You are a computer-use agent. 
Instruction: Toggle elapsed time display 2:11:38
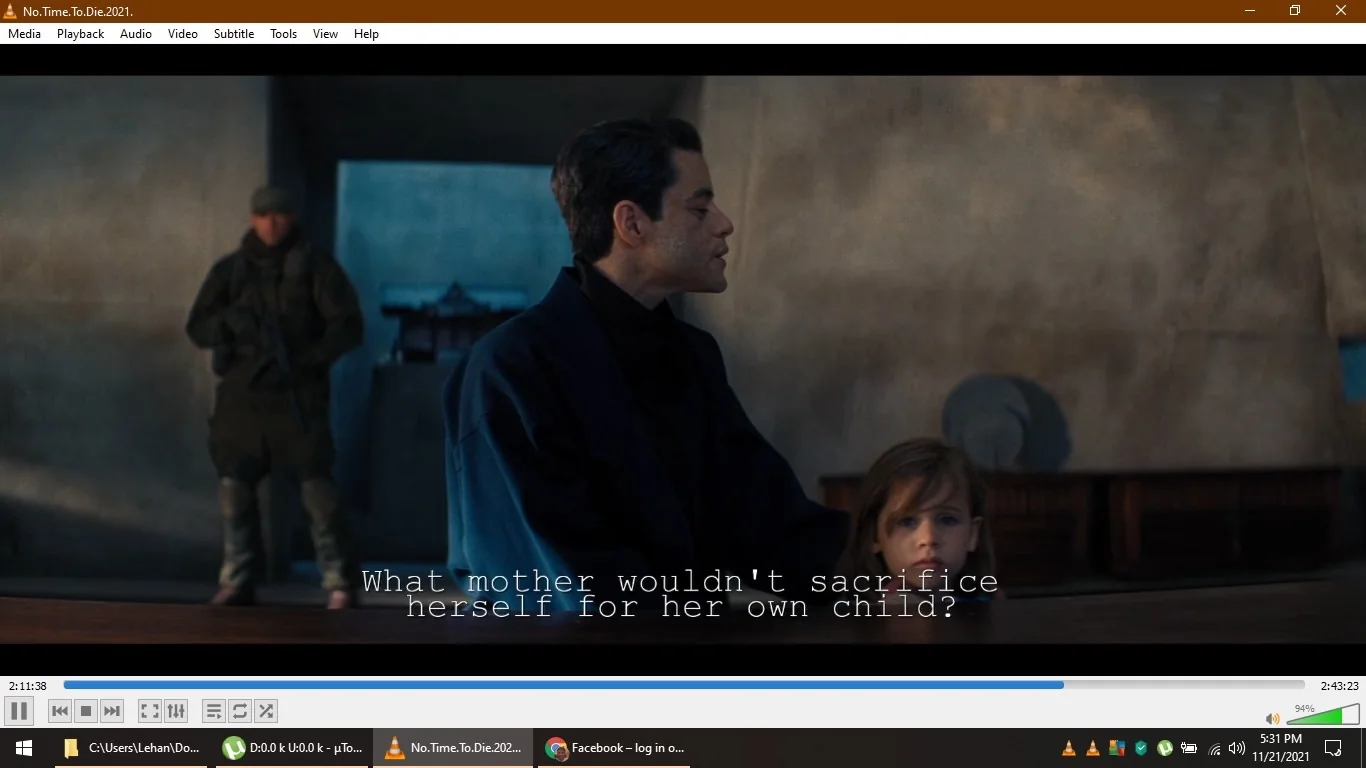tap(28, 686)
